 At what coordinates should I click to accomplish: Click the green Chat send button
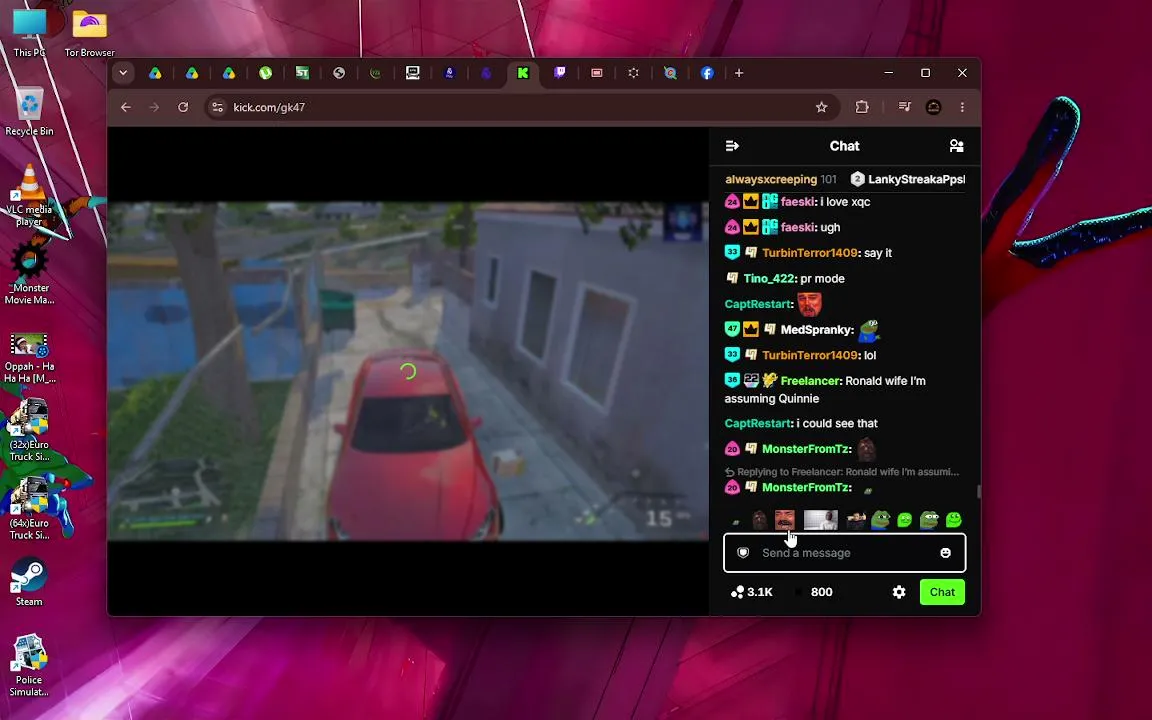click(x=942, y=592)
